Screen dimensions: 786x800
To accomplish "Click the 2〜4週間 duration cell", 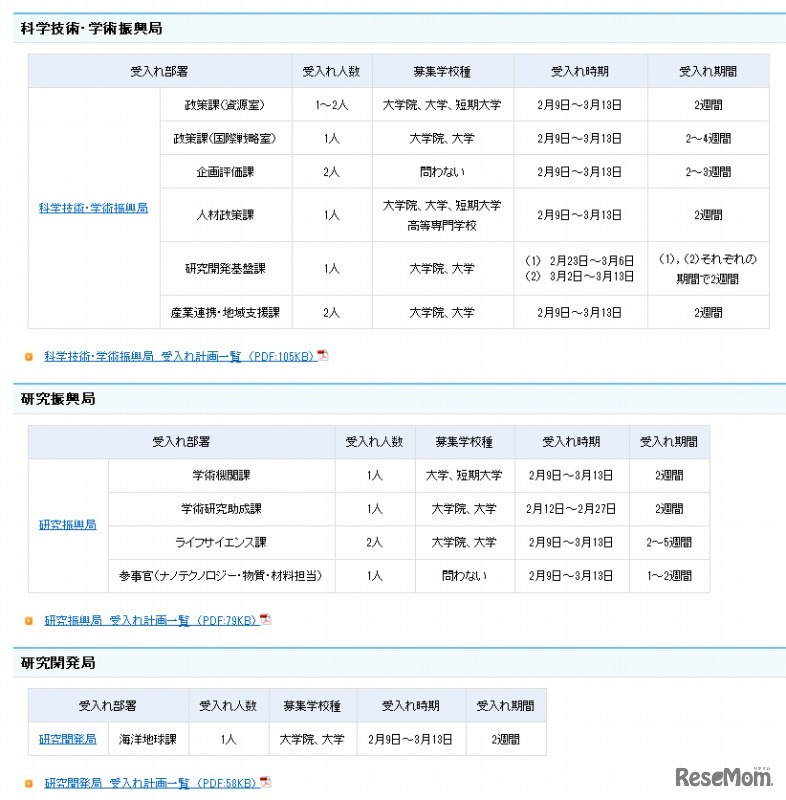I will (708, 138).
